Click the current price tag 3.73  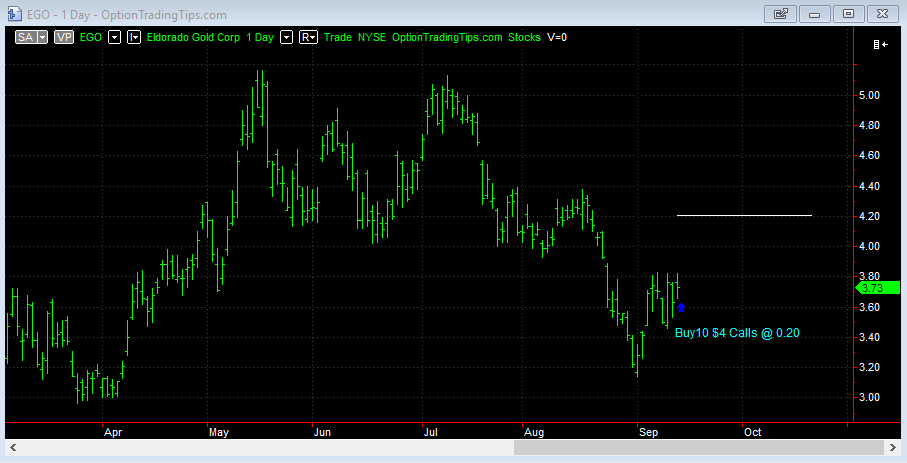877,288
